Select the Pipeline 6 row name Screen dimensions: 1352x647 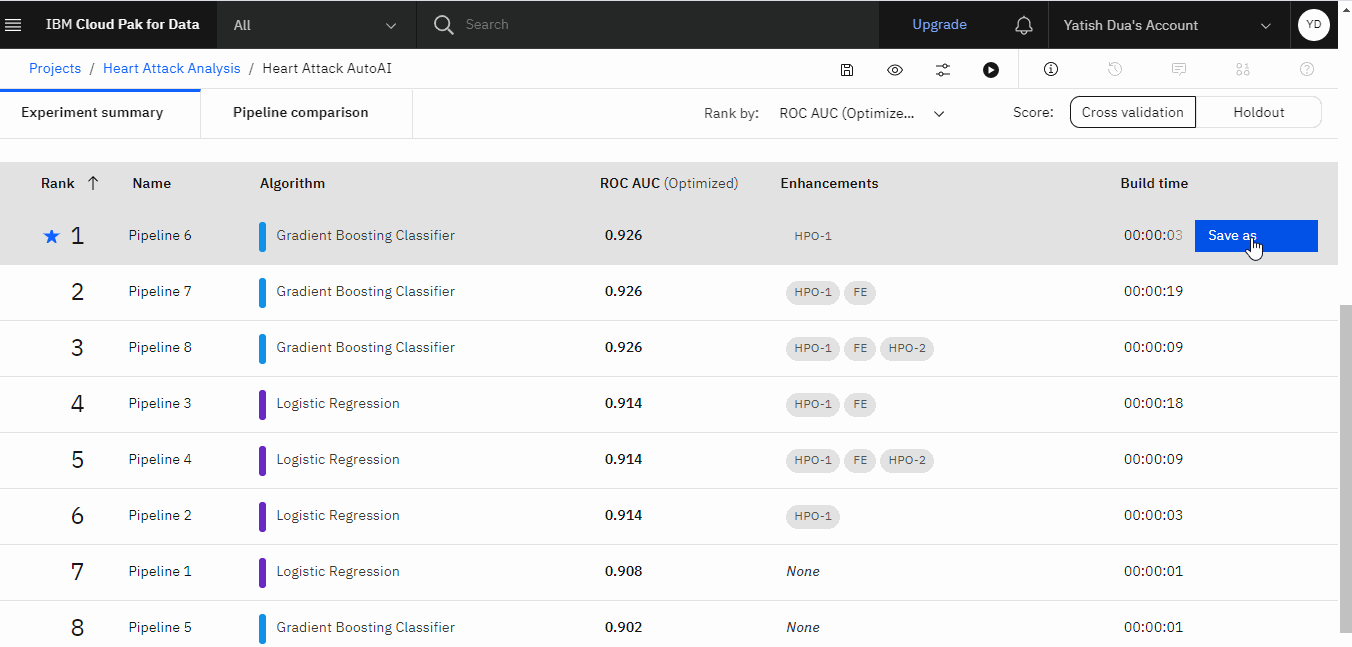(160, 236)
